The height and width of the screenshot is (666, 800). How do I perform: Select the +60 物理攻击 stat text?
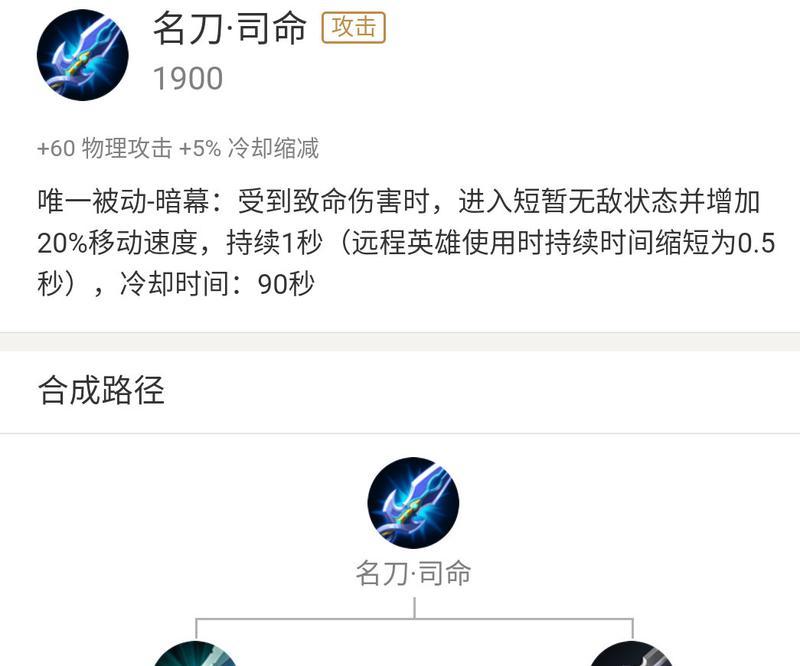[105, 148]
